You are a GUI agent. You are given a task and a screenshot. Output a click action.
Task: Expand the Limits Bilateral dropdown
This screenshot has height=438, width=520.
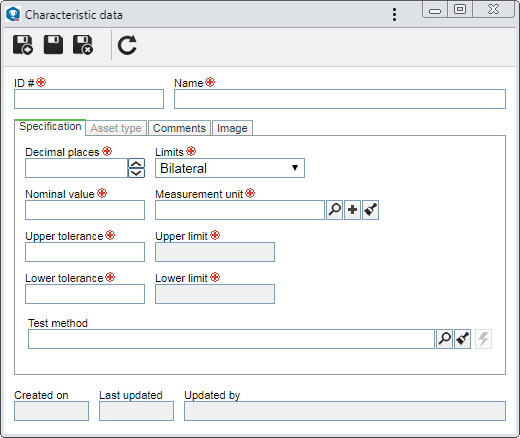(x=230, y=168)
